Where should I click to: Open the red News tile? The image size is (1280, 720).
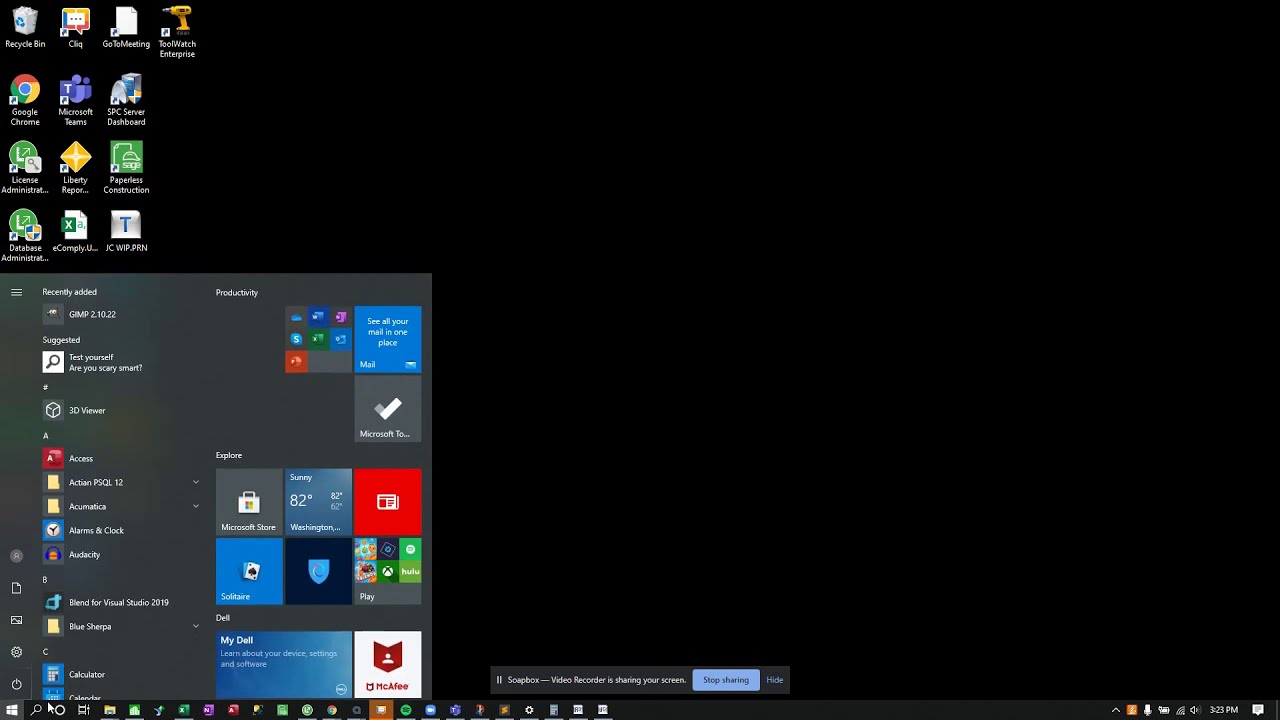388,502
